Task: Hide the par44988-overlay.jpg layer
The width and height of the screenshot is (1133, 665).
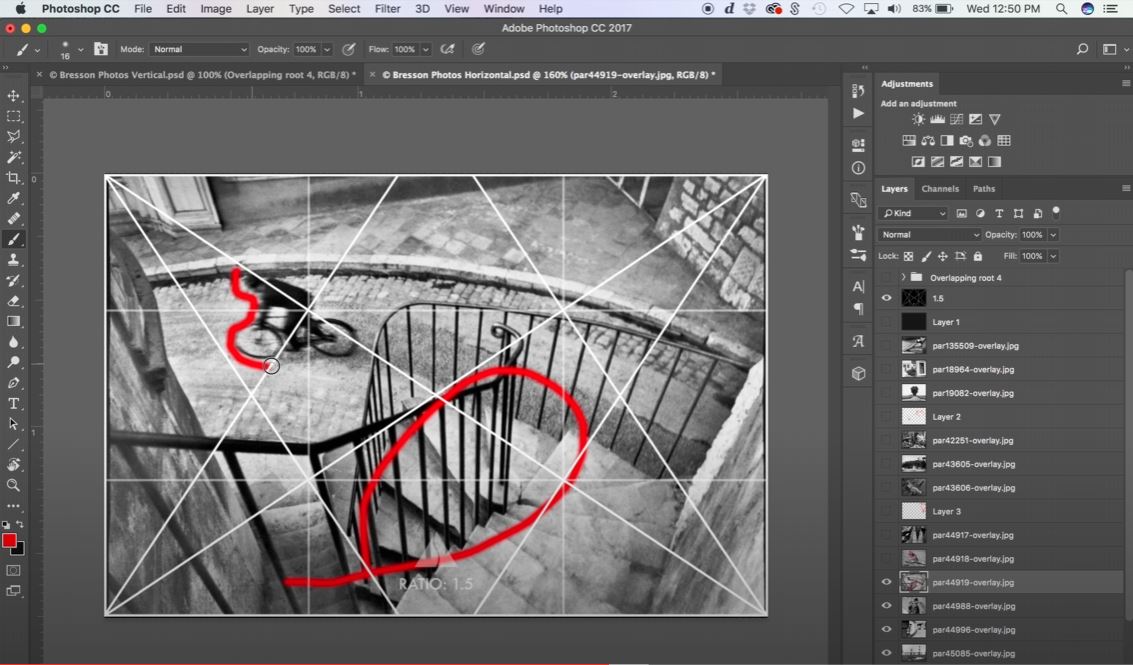Action: (887, 606)
